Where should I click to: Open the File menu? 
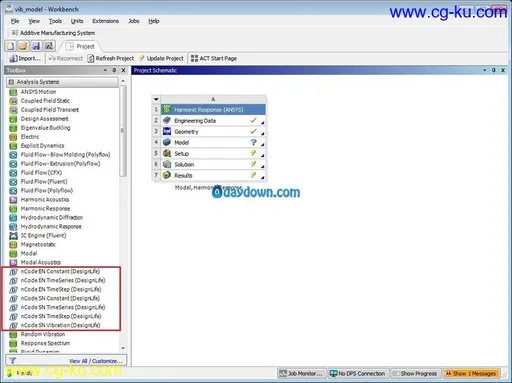click(x=15, y=21)
